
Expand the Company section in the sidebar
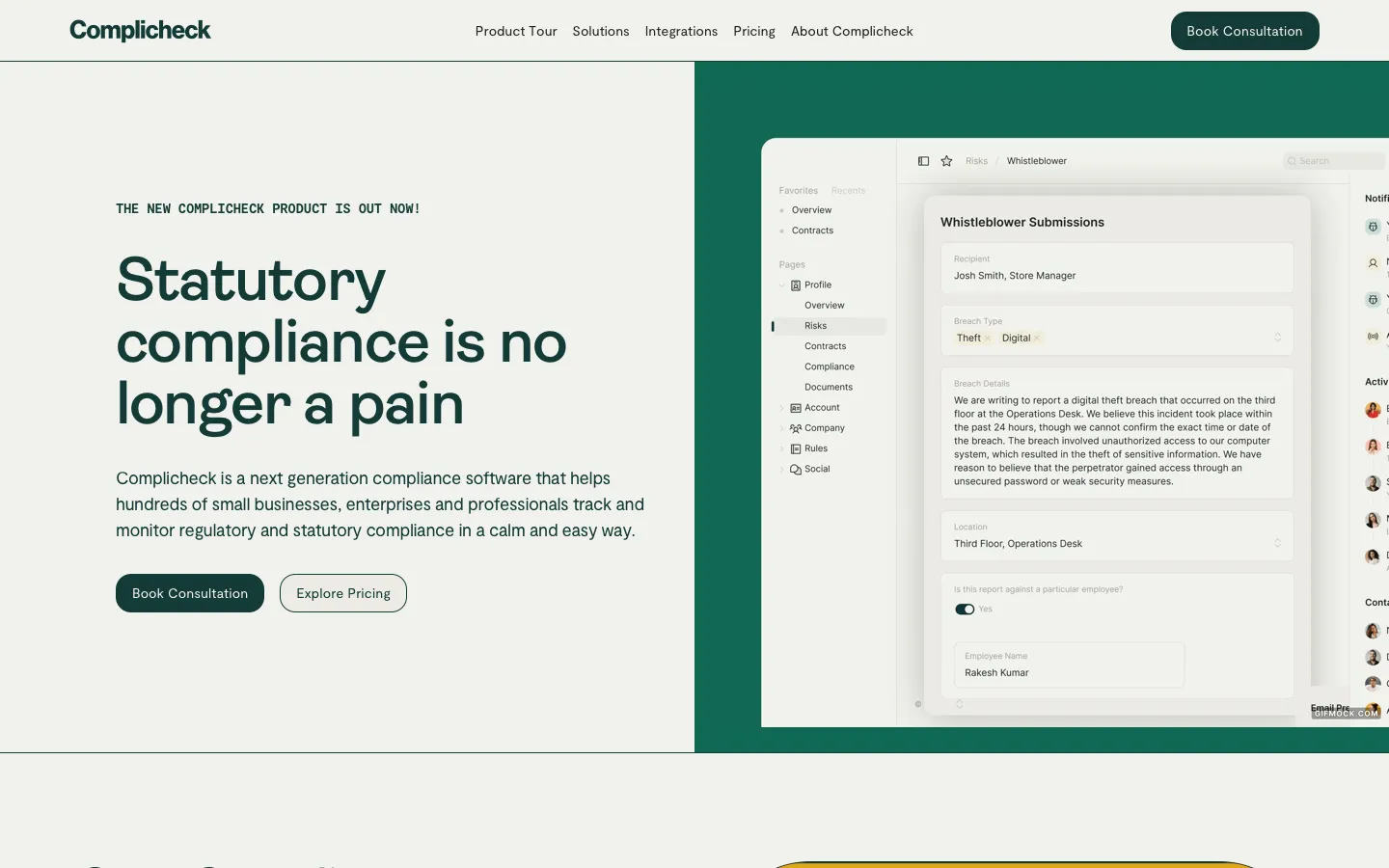(782, 428)
